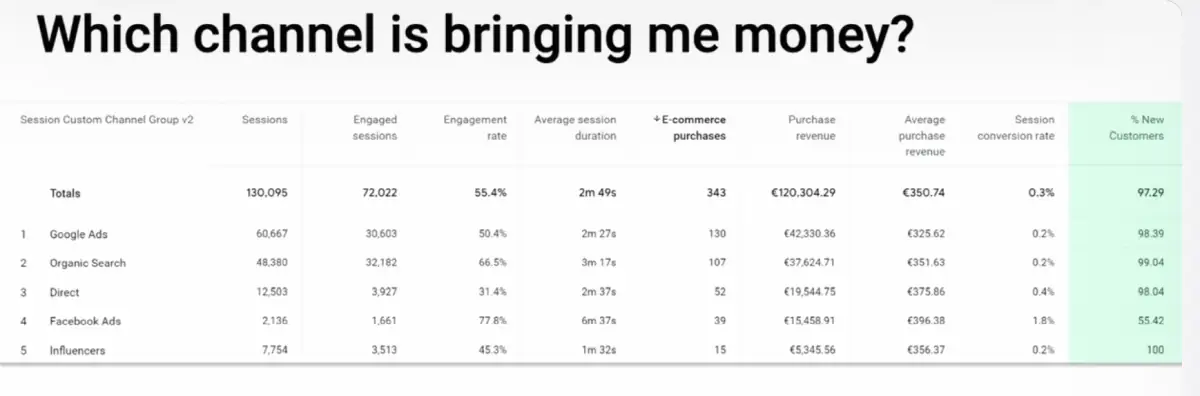Click the Purchase revenue column header

(x=811, y=128)
